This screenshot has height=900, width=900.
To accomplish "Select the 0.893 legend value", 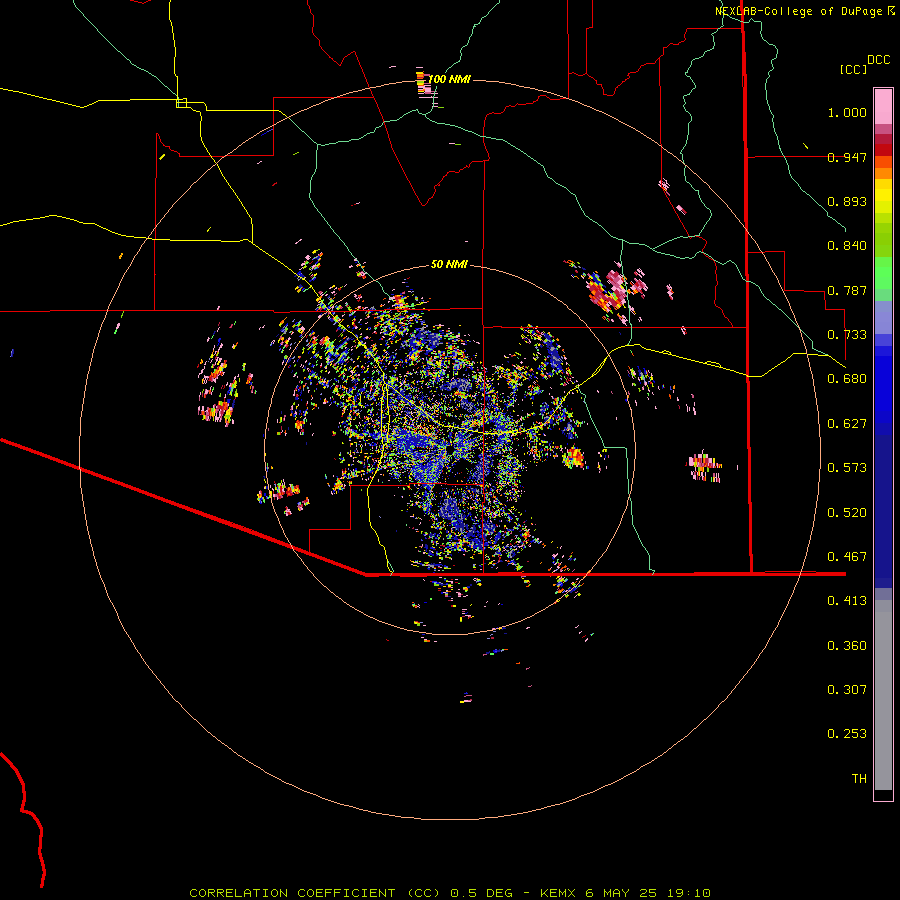I will [x=847, y=201].
